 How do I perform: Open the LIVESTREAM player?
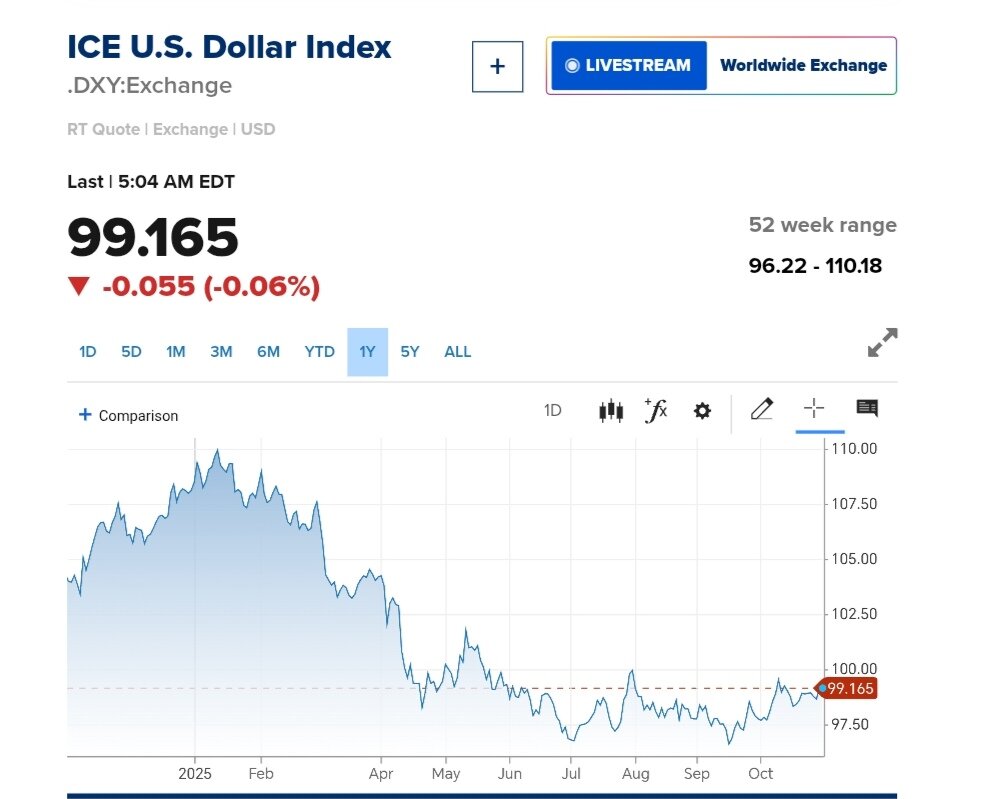628,66
